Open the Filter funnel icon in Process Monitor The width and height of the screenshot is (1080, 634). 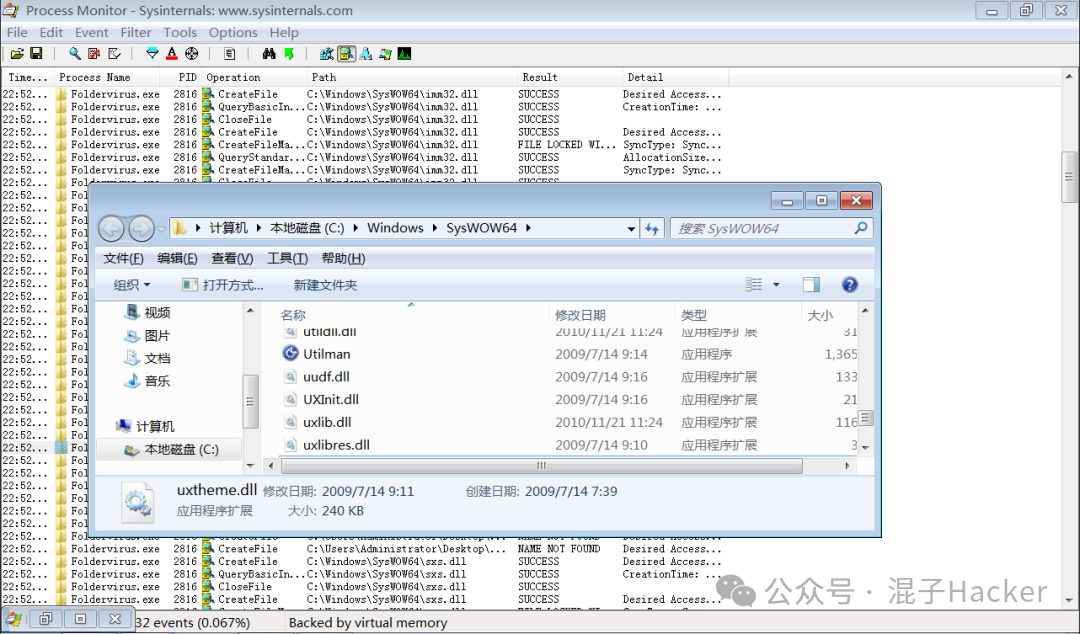(152, 53)
